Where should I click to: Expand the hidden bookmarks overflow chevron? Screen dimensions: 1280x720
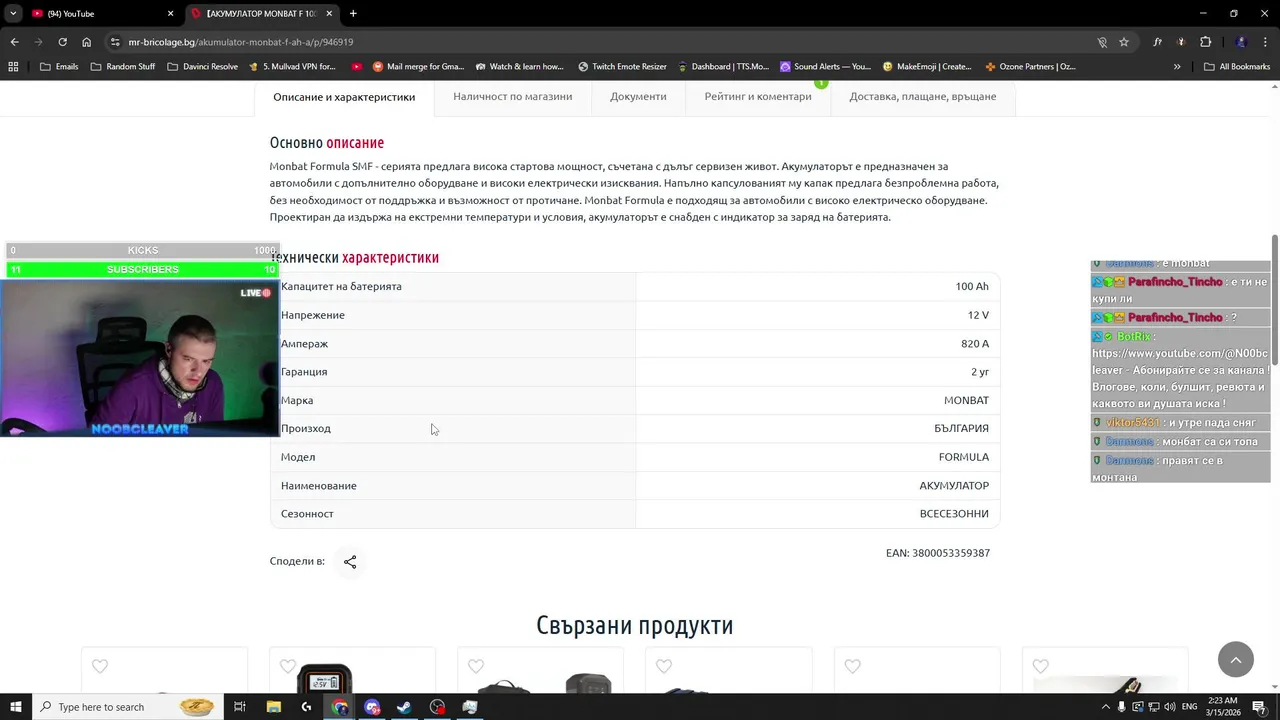1177,67
